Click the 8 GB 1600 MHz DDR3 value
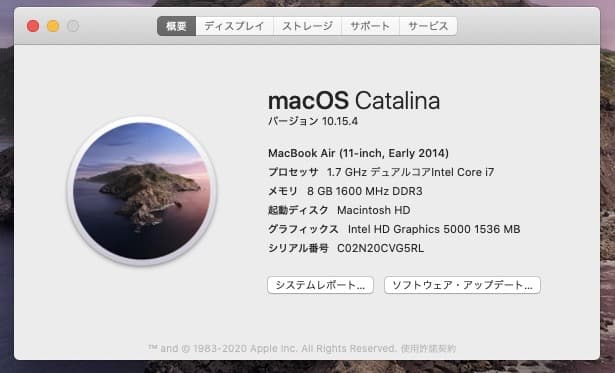 point(365,191)
